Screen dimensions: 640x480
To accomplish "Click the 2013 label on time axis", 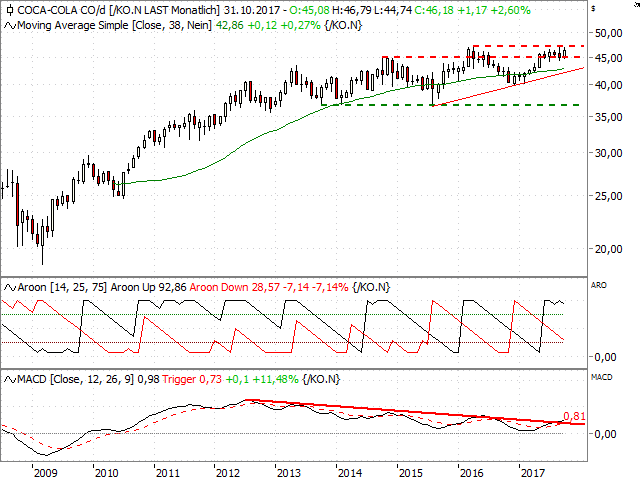I will pos(287,470).
